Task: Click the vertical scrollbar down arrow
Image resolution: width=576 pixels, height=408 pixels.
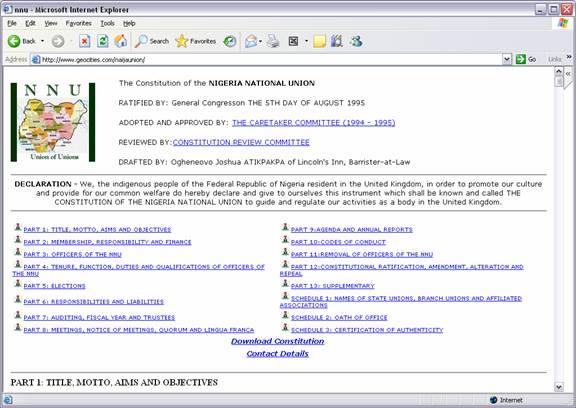Action: point(559,387)
